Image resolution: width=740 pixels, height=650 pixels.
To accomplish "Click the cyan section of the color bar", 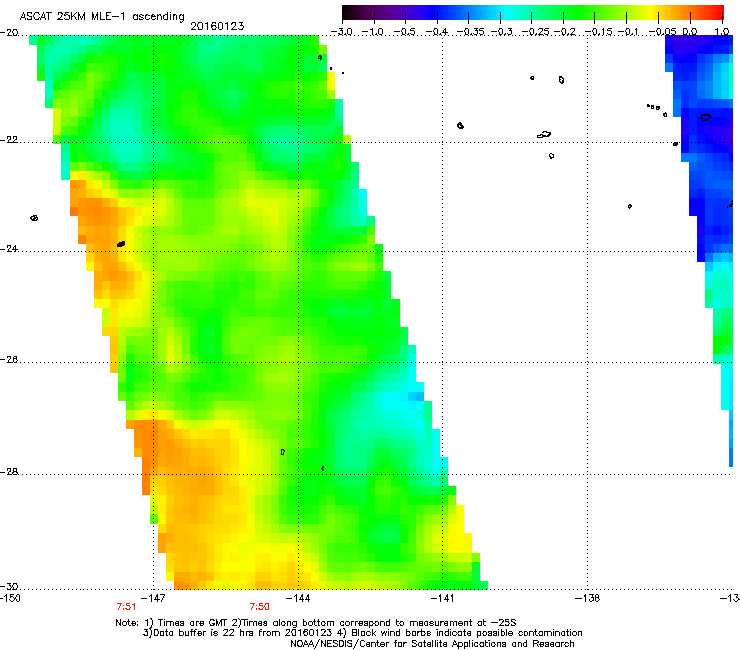I will tap(507, 12).
